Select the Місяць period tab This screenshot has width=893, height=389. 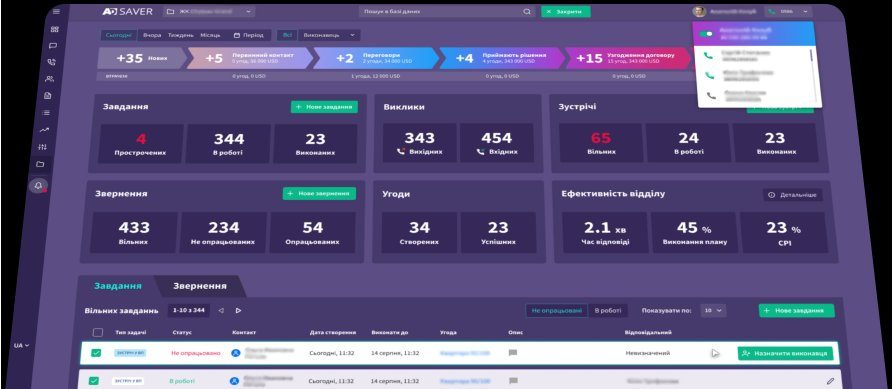click(x=210, y=35)
